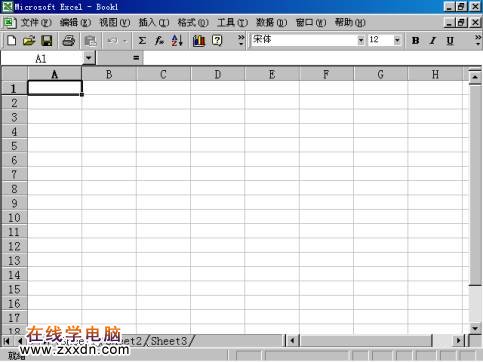Click the Sort Ascending icon
The height and width of the screenshot is (362, 483).
(x=177, y=41)
